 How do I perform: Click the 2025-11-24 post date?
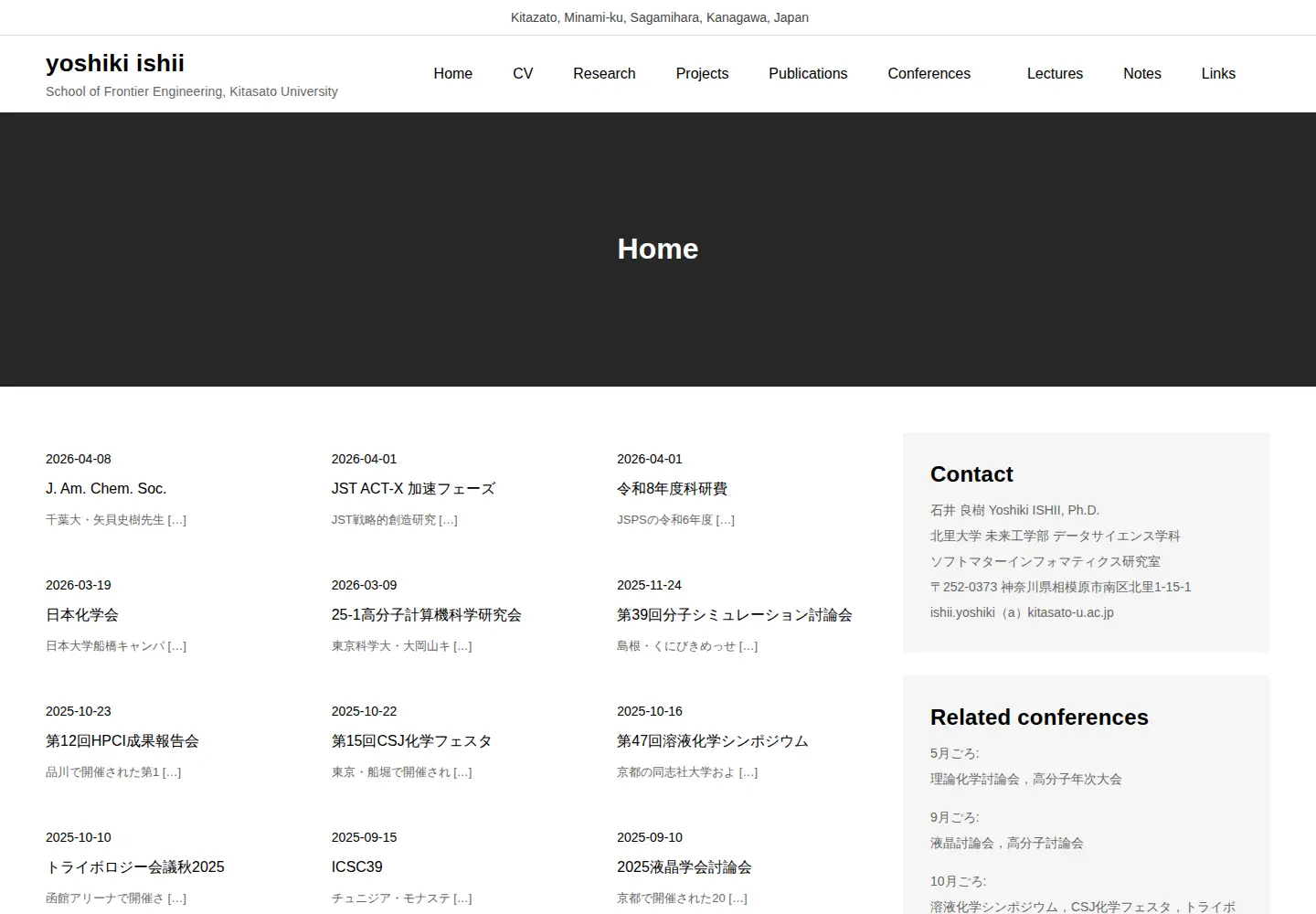tap(650, 585)
